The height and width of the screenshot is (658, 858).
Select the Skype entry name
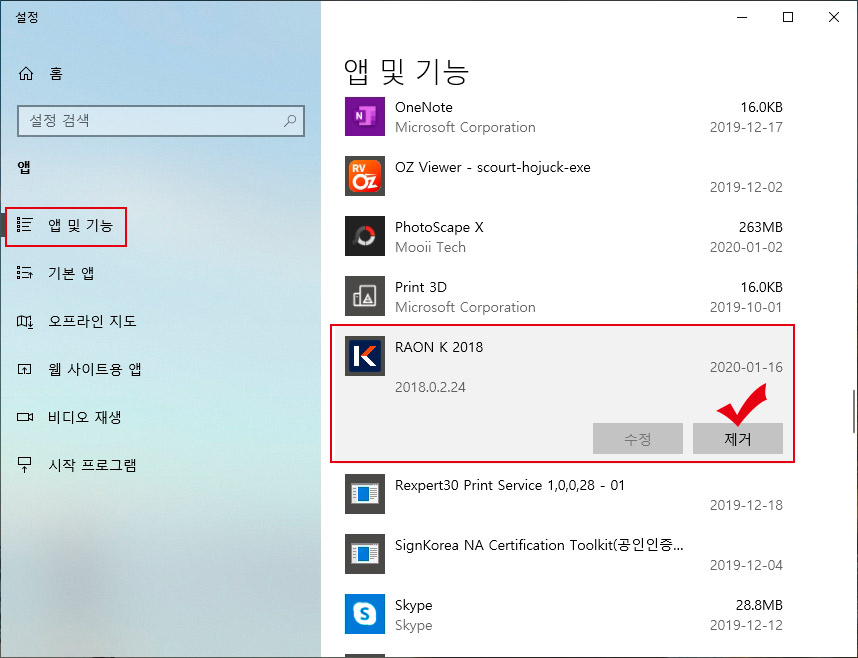[414, 605]
